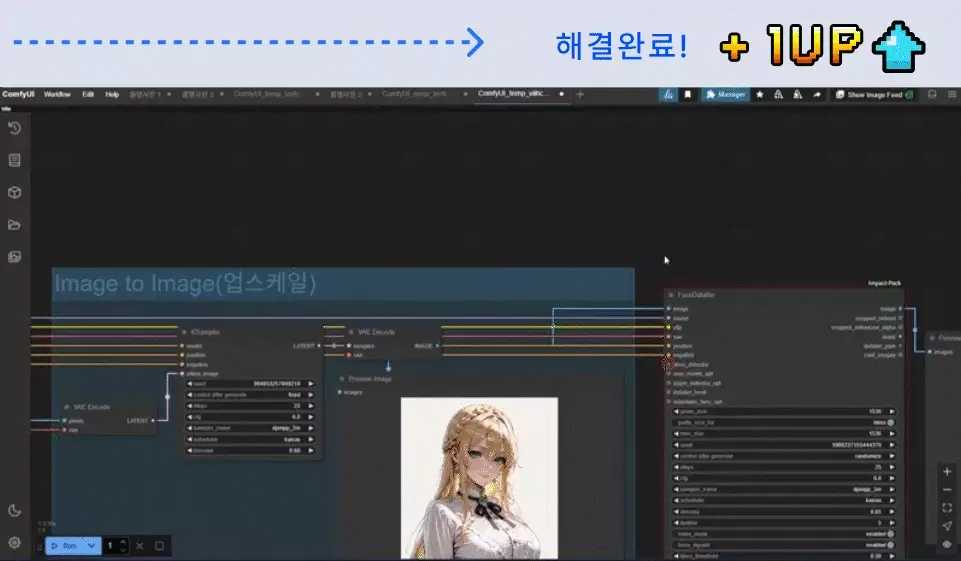Collapse the VAE Decode node via title dot

tap(351, 332)
